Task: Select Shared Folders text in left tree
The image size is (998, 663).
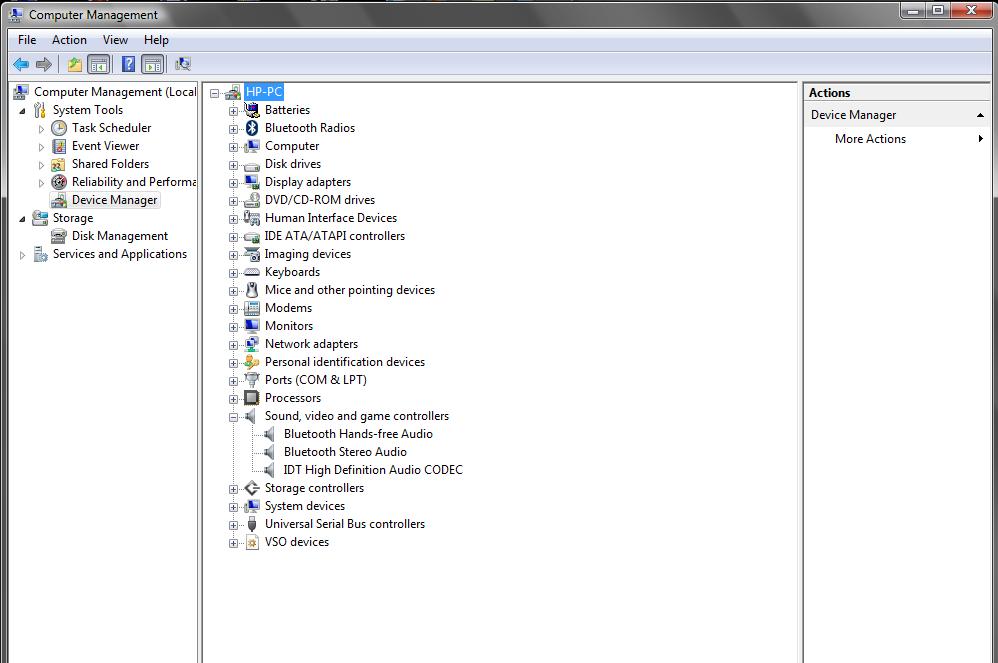Action: (110, 164)
